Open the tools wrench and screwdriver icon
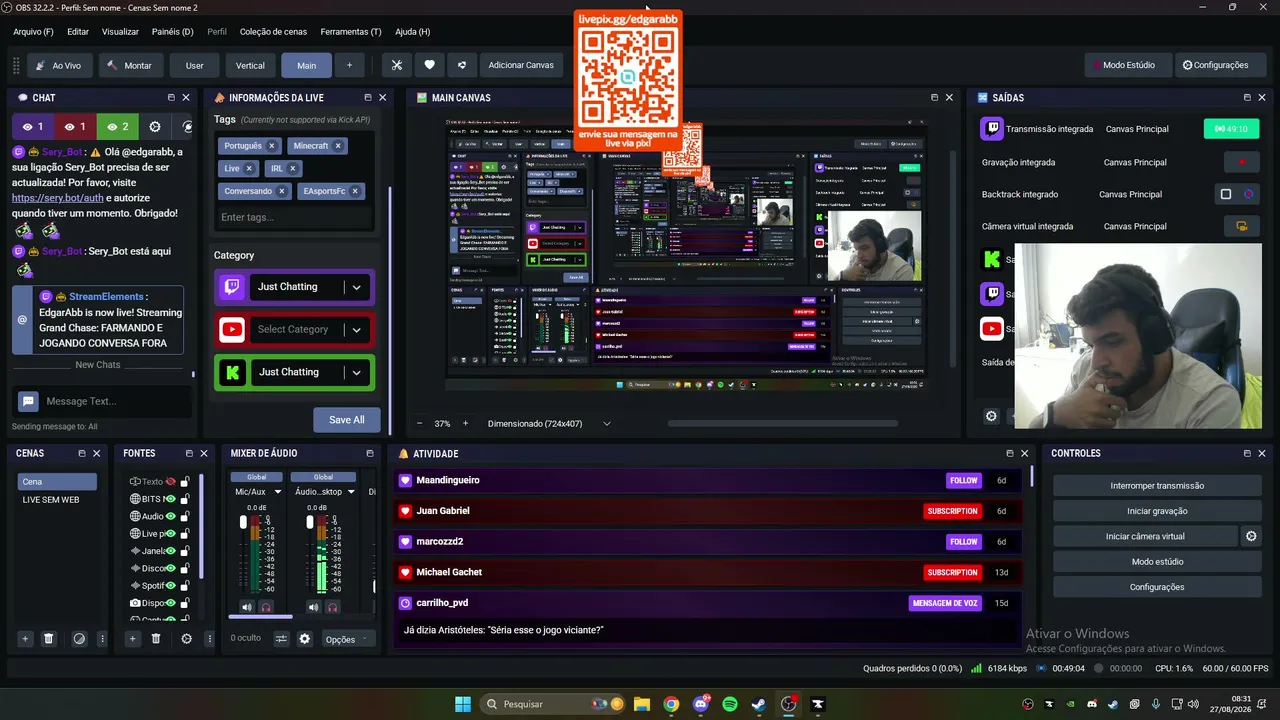Viewport: 1280px width, 720px height. (x=397, y=65)
